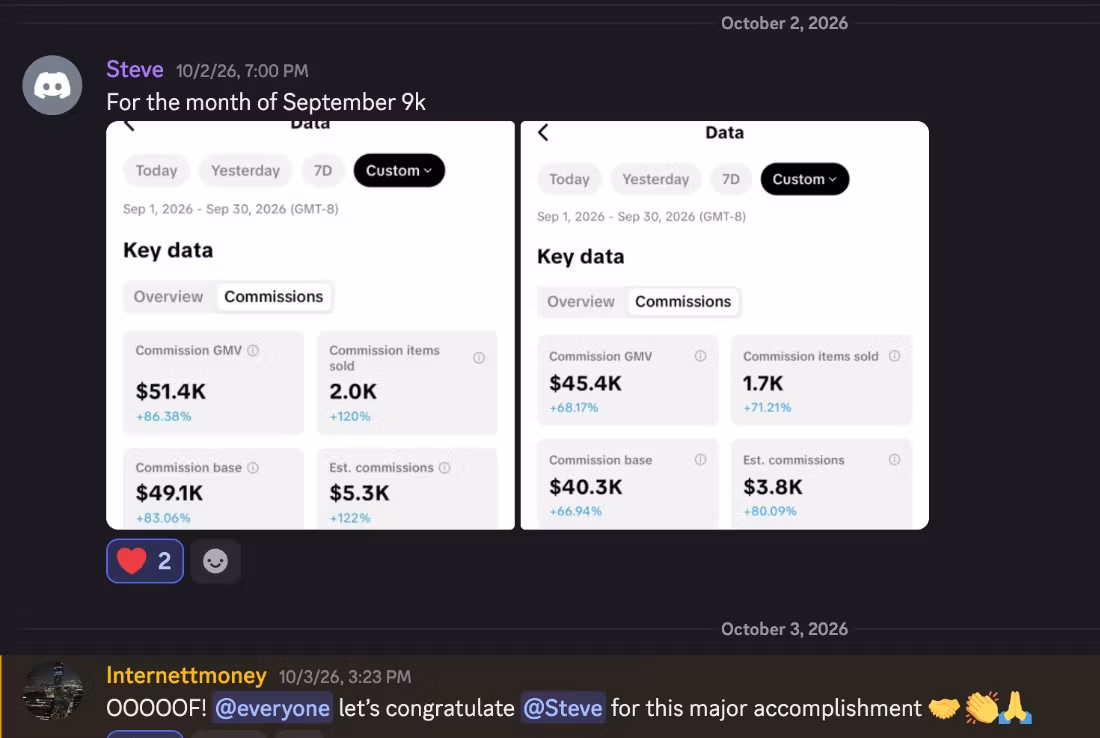Click info icon beside left Commission base
This screenshot has height=738, width=1100.
pyautogui.click(x=253, y=467)
